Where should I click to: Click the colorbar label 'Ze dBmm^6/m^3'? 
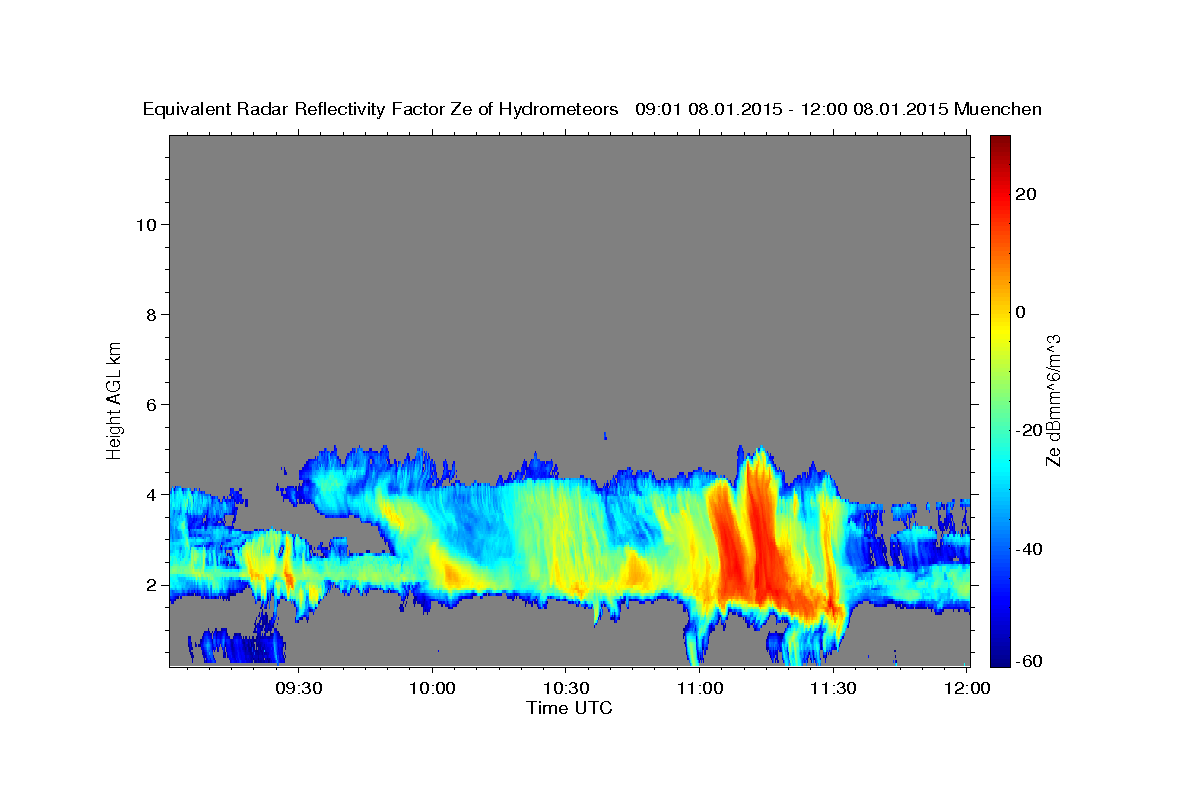point(1053,400)
